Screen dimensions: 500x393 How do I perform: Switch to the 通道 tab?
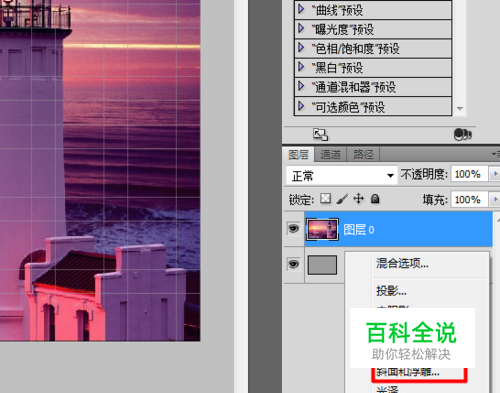(330, 155)
